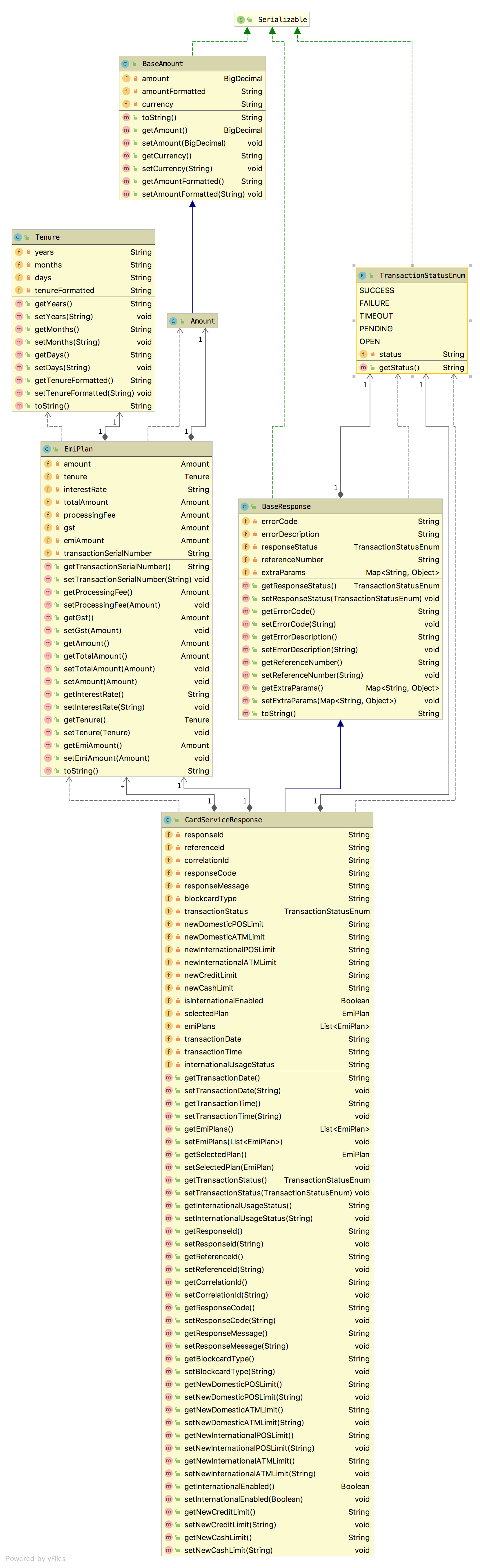The height and width of the screenshot is (1568, 480).
Task: Click method icon of setTenure(Tenure) in EmiPlan
Action: pos(49,733)
